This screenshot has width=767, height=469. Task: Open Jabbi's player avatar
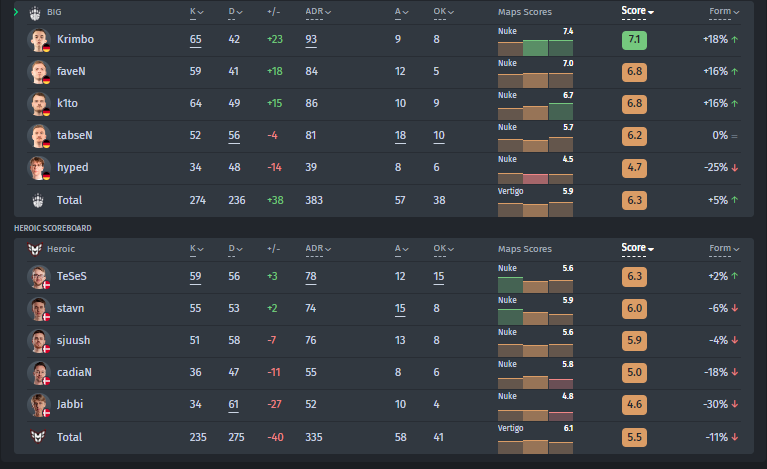(39, 404)
